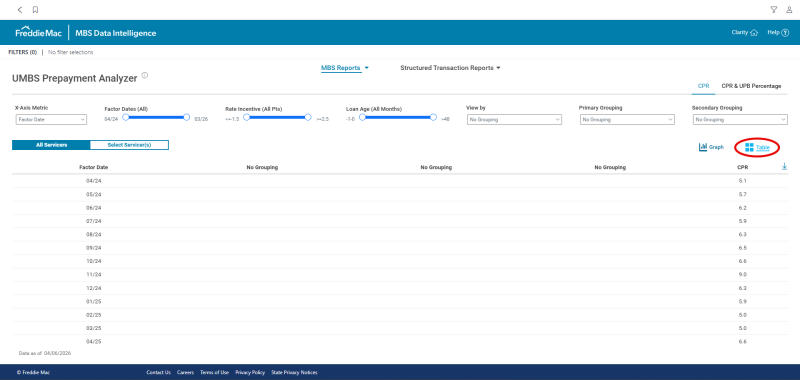This screenshot has width=800, height=380.
Task: Select the 03/25 factor date row
Action: (400, 328)
